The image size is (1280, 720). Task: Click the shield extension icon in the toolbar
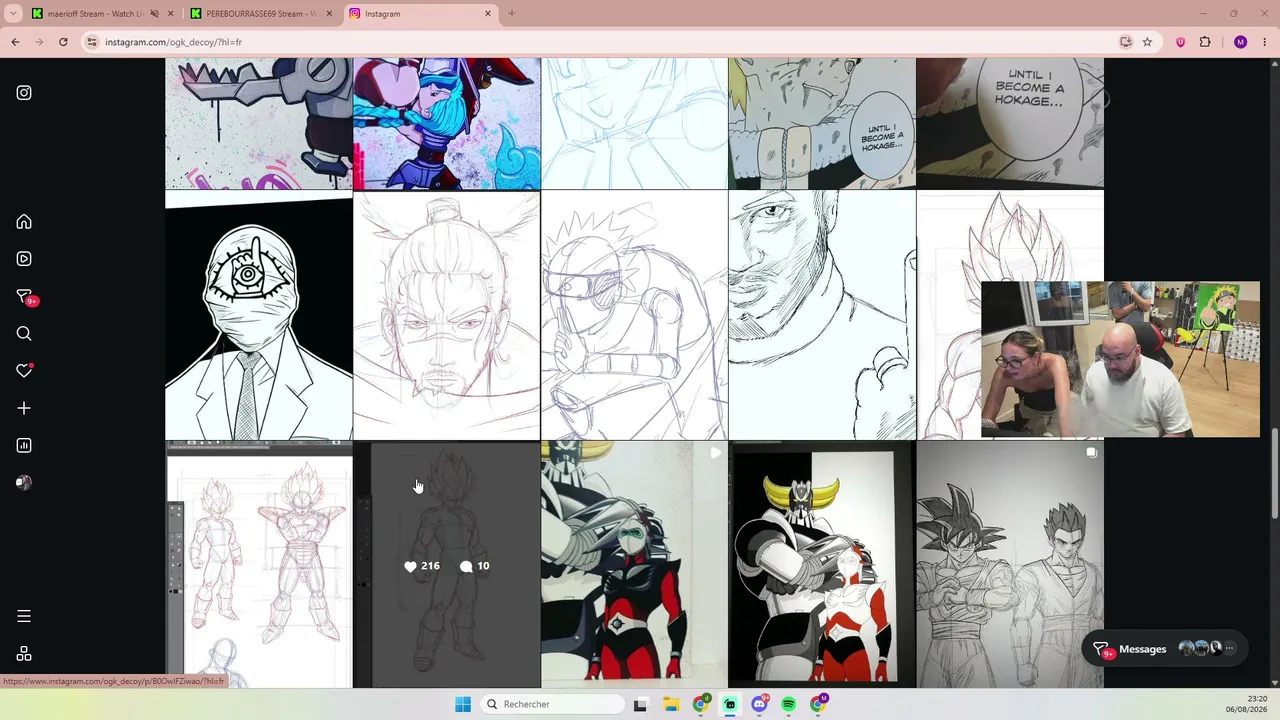1181,42
